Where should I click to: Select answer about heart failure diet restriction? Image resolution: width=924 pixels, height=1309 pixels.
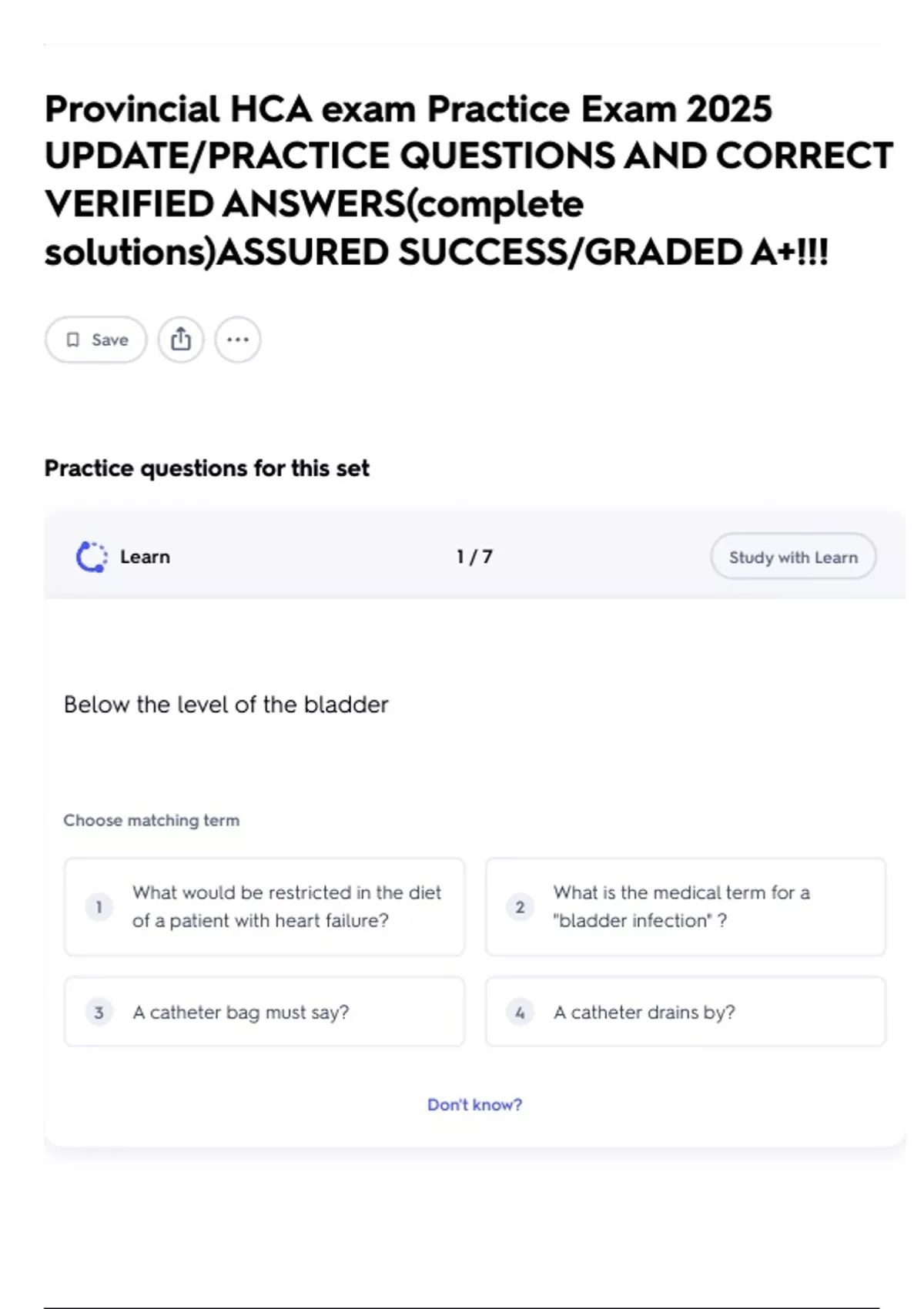tap(286, 906)
